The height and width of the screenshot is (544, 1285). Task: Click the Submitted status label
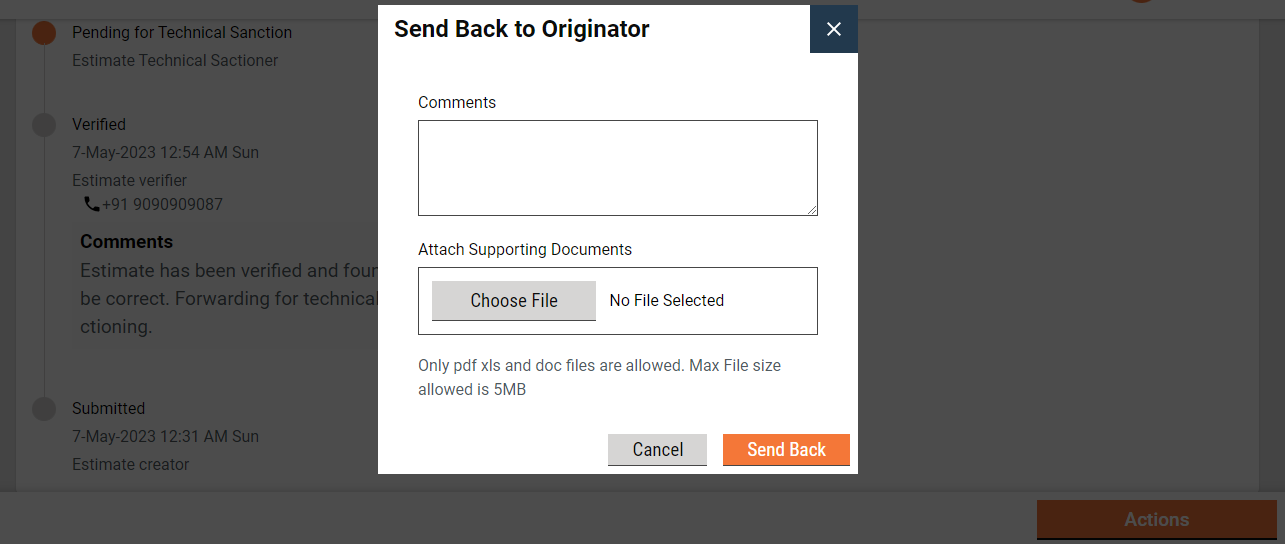pos(108,409)
